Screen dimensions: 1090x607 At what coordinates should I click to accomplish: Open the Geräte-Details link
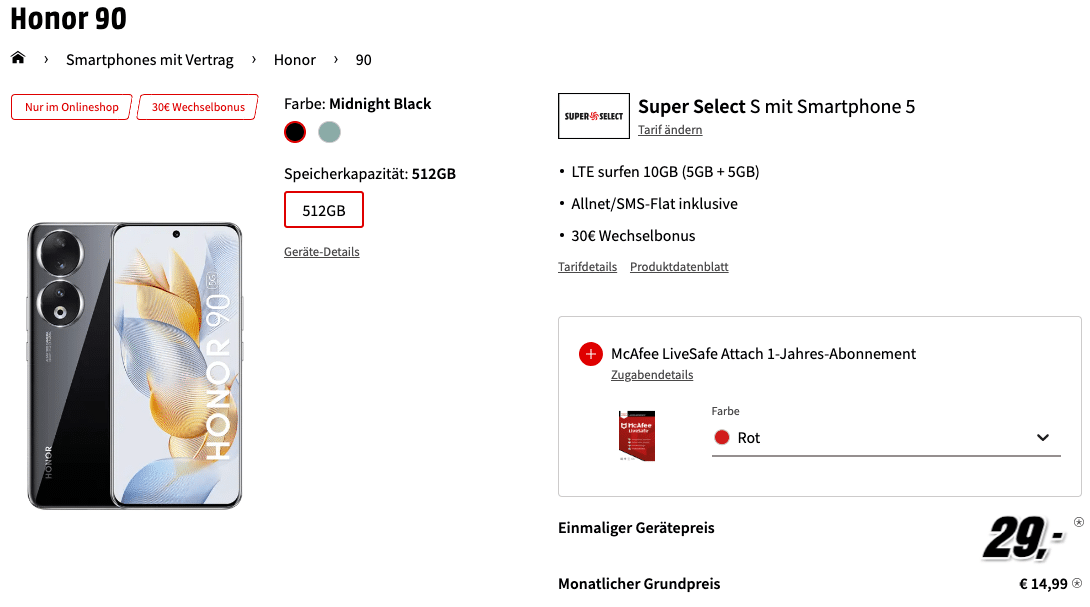point(322,252)
